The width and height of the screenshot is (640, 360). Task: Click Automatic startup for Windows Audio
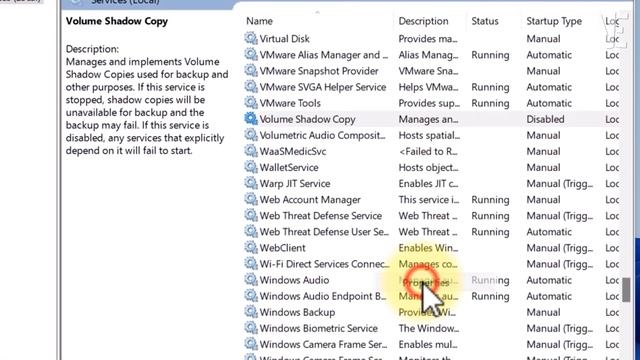549,280
